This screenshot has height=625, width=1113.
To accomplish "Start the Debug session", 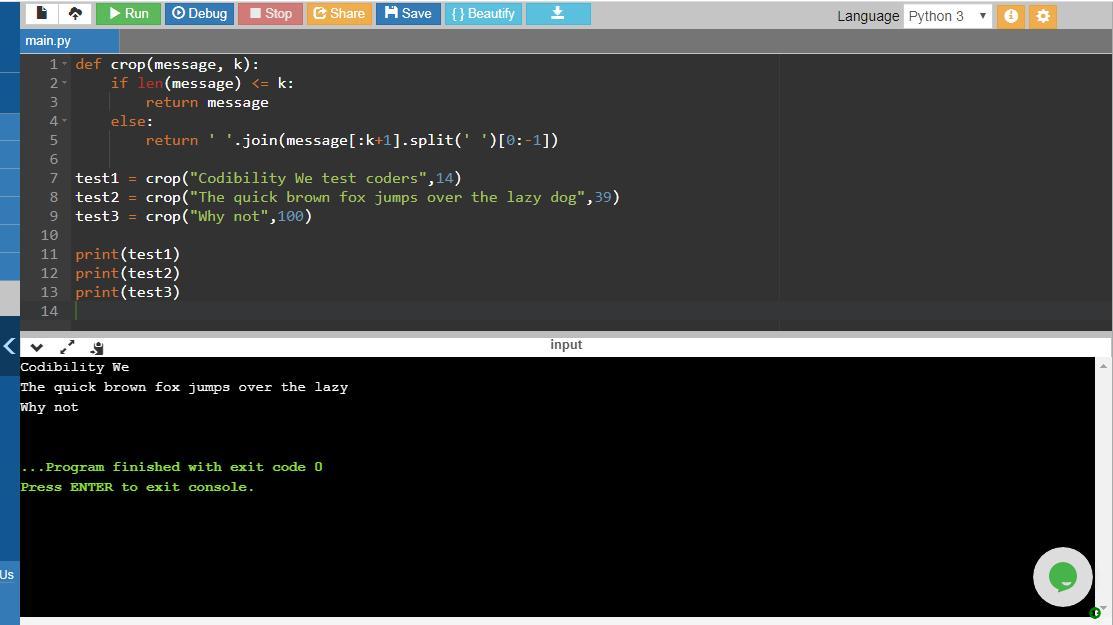I will tap(199, 14).
